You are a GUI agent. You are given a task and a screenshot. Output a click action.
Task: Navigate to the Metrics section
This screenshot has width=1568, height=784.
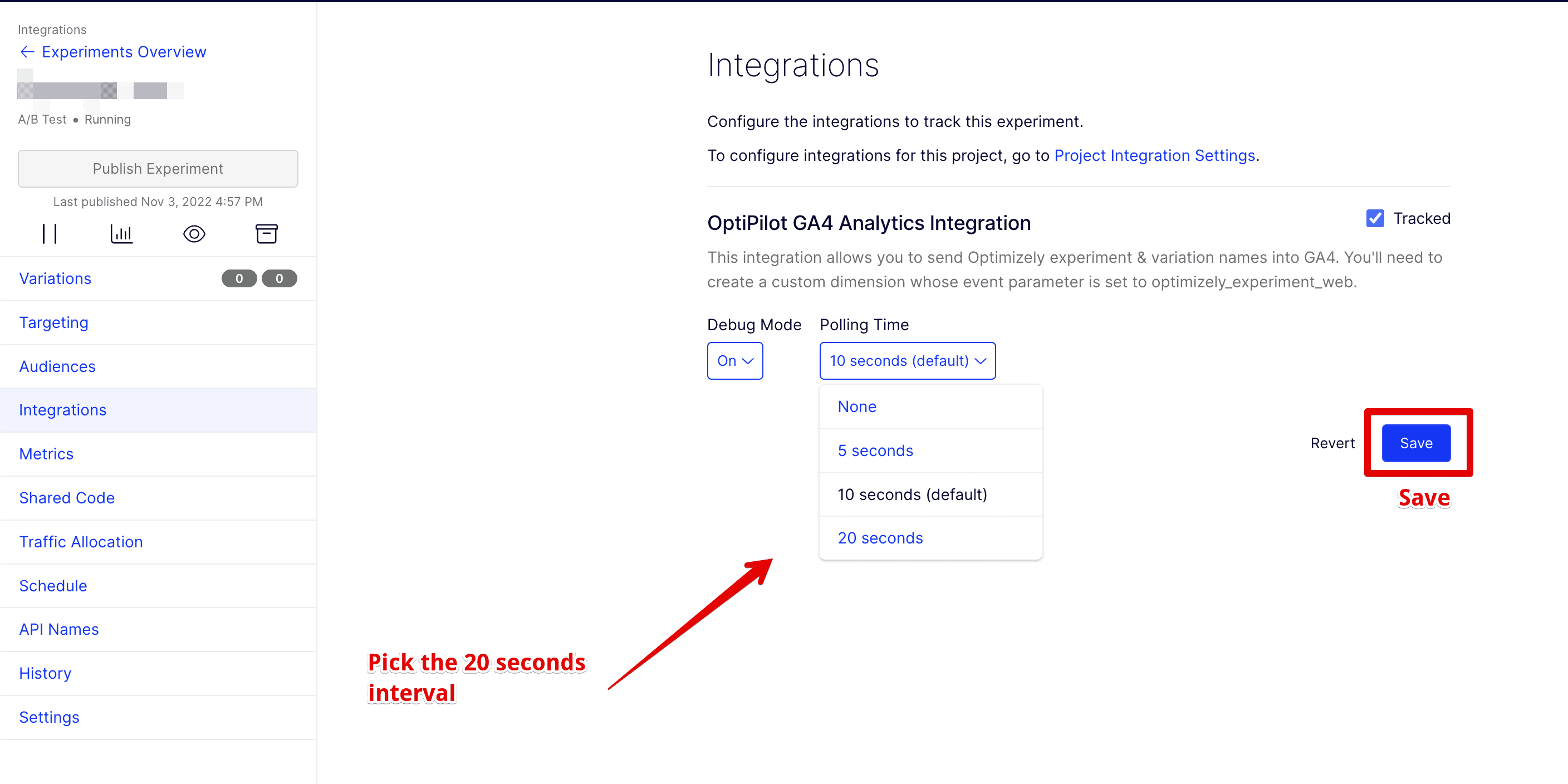(x=46, y=453)
